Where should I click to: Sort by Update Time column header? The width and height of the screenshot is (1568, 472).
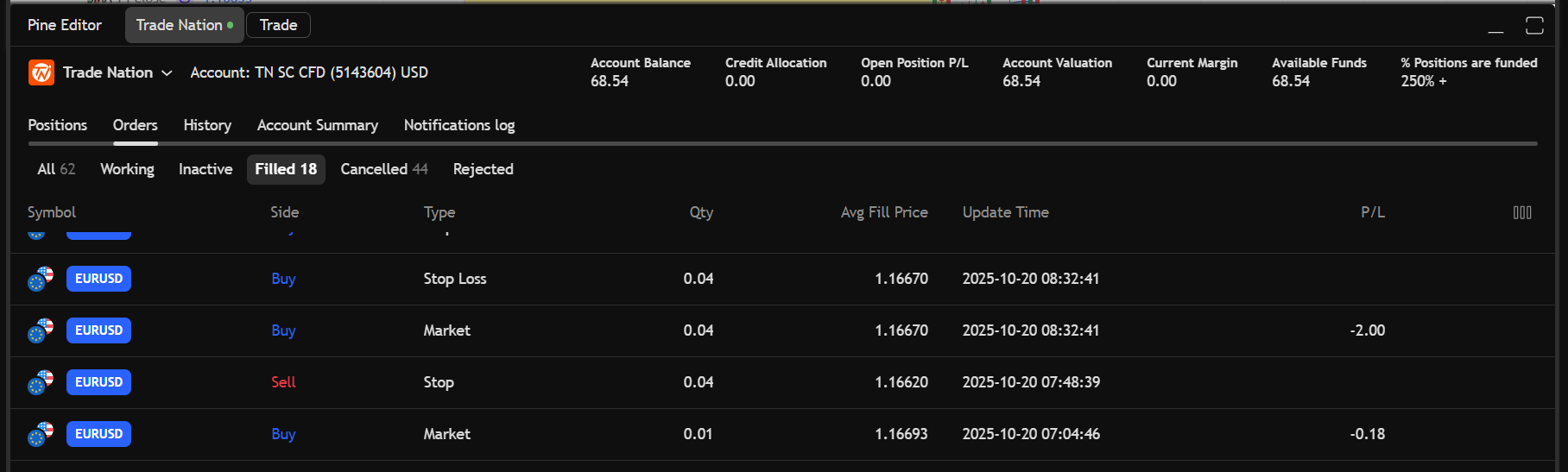point(1005,212)
